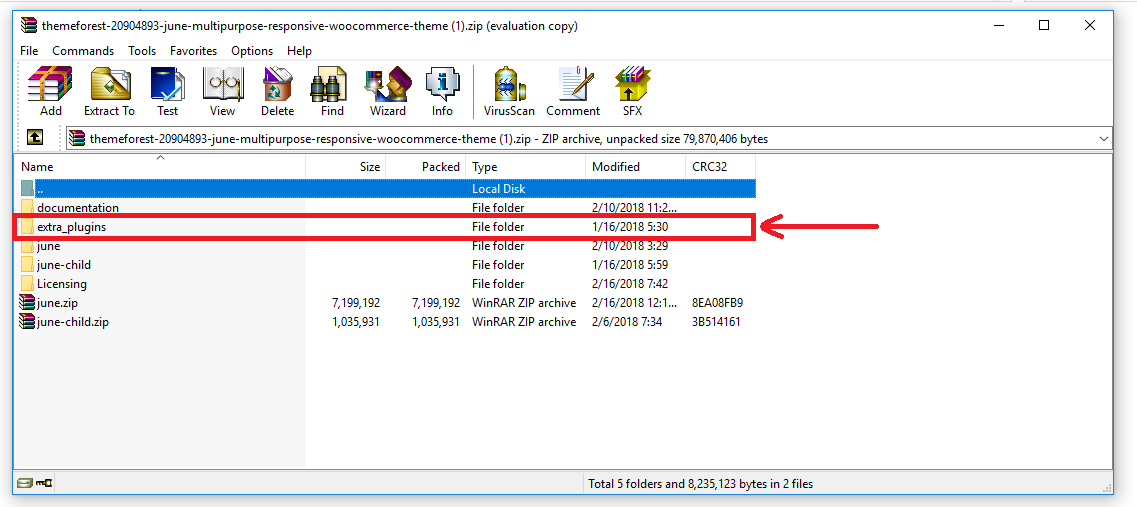Open the Help menu
Viewport: 1137px width, 507px height.
tap(299, 51)
